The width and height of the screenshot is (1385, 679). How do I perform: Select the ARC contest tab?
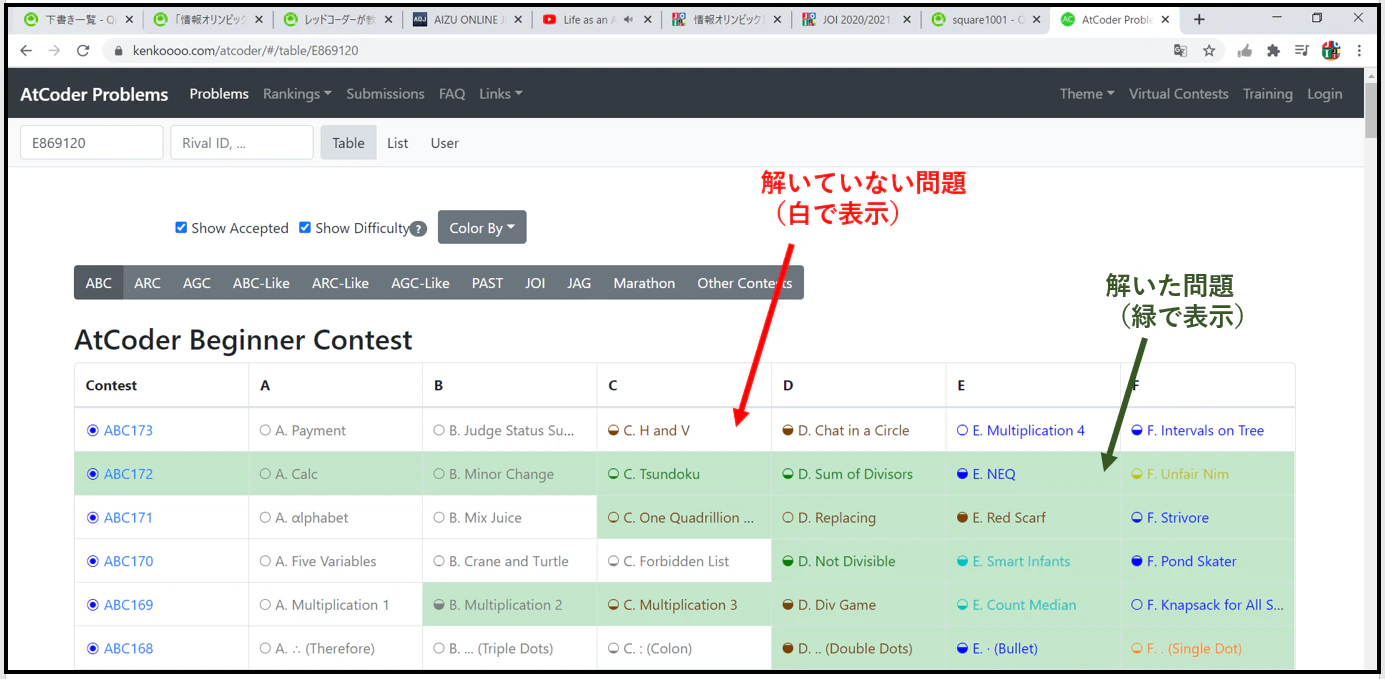tap(147, 283)
